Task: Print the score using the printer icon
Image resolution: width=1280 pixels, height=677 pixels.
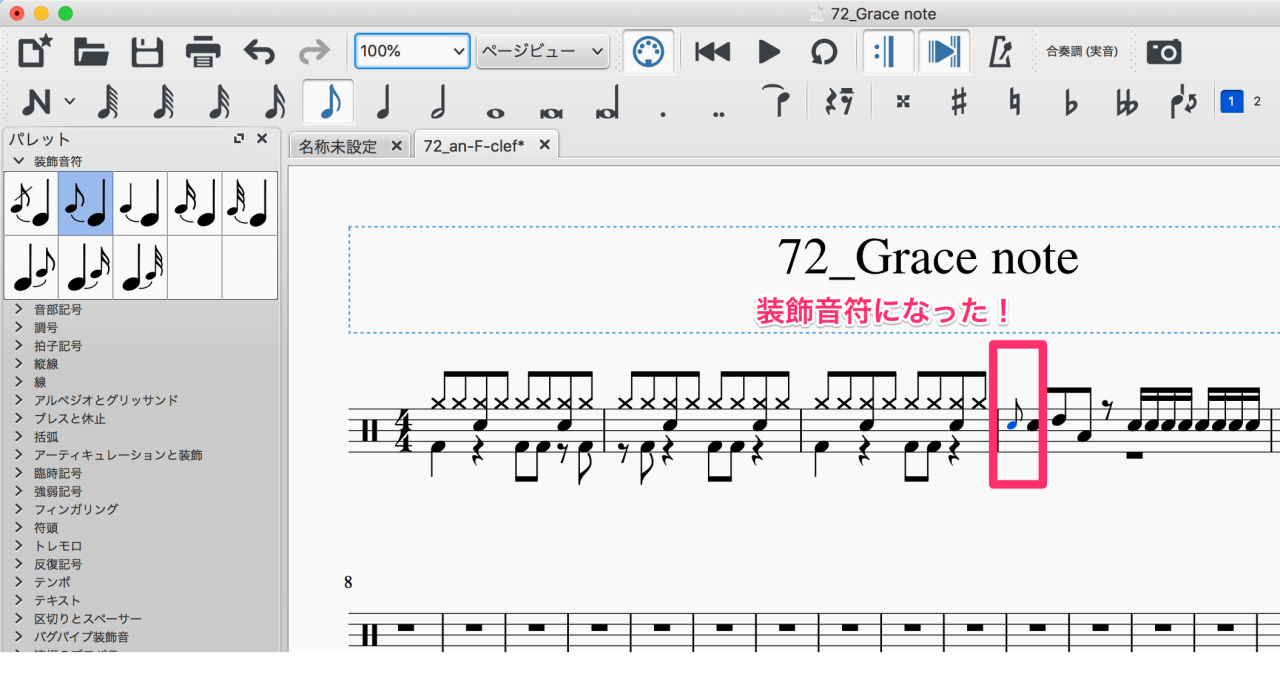Action: click(x=203, y=51)
